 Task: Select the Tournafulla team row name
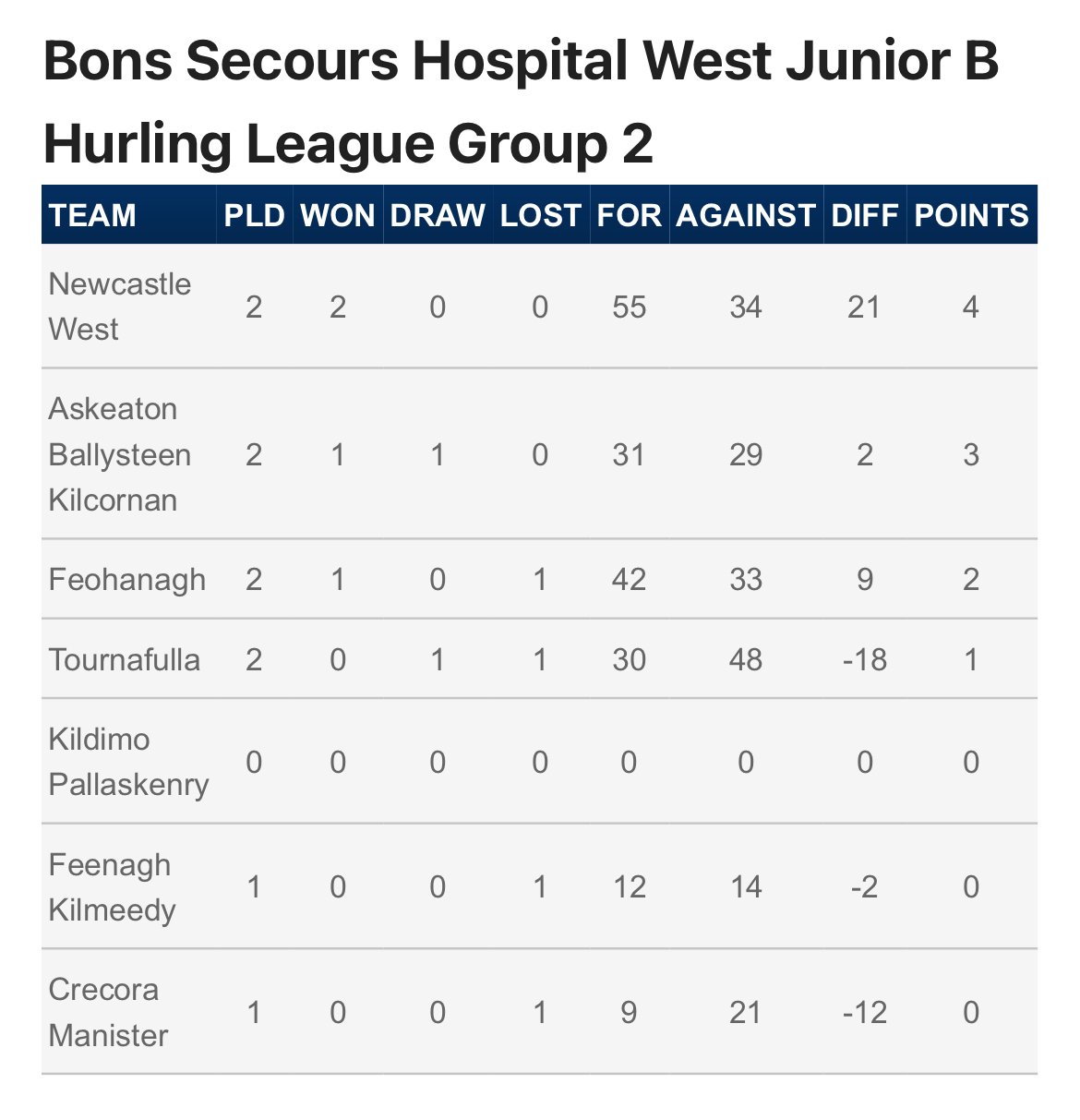pyautogui.click(x=124, y=659)
